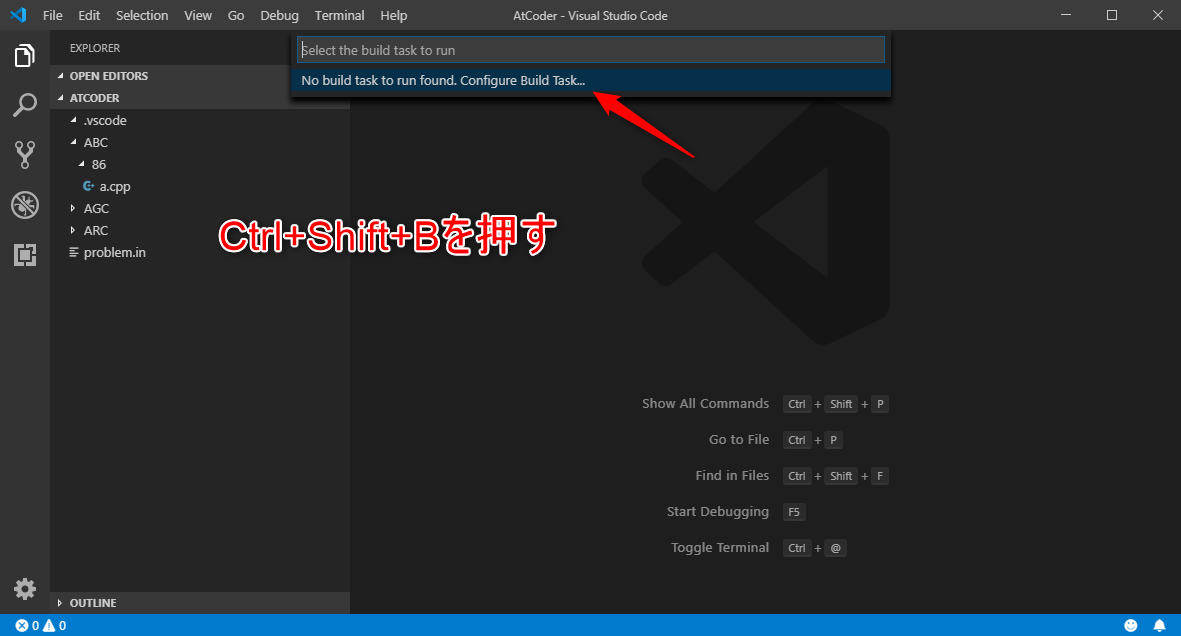Open the Terminal menu
Image resolution: width=1181 pixels, height=636 pixels.
(340, 15)
